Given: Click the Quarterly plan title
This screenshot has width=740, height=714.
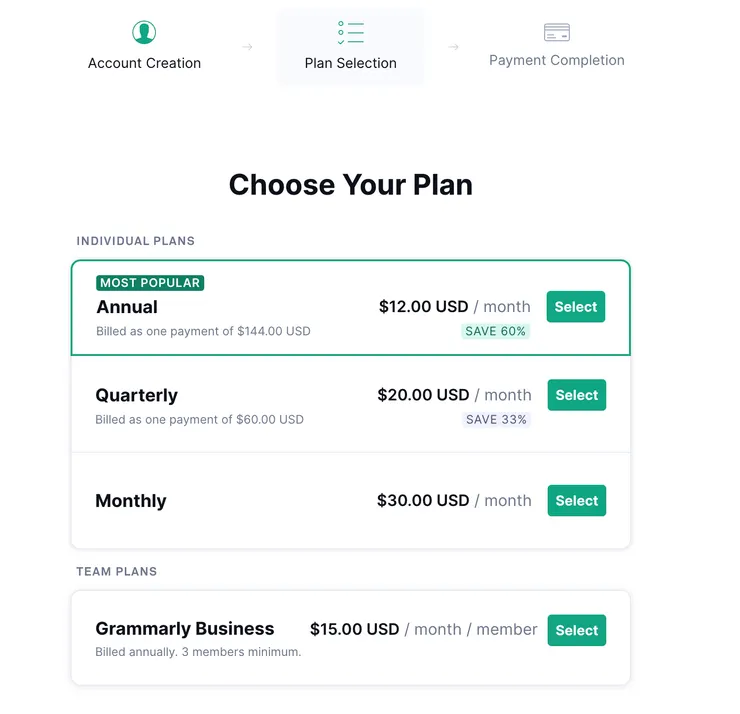Looking at the screenshot, I should (137, 395).
